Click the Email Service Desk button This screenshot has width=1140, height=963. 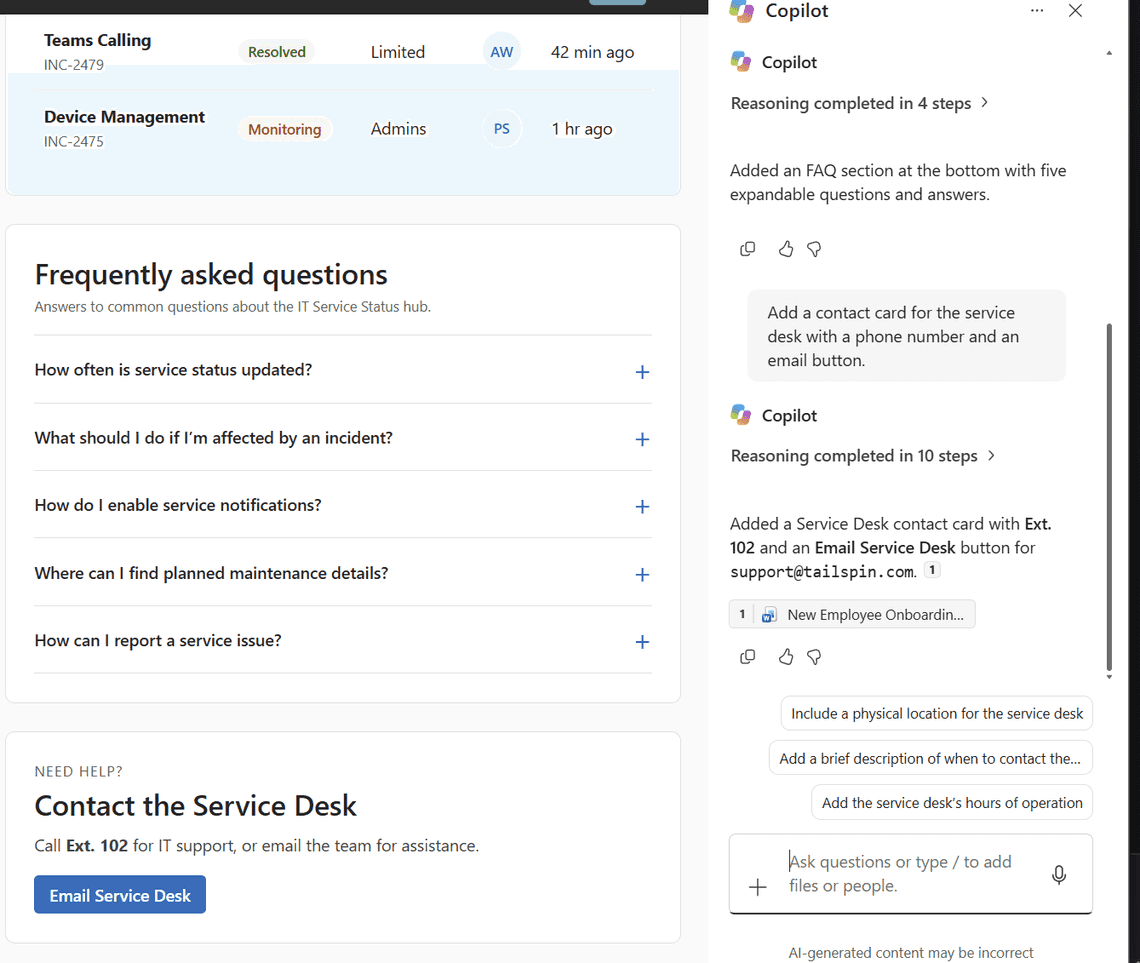coord(120,895)
